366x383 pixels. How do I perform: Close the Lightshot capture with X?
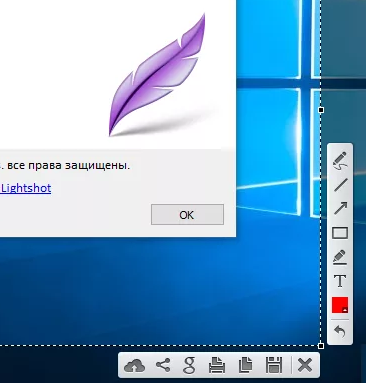pos(305,365)
